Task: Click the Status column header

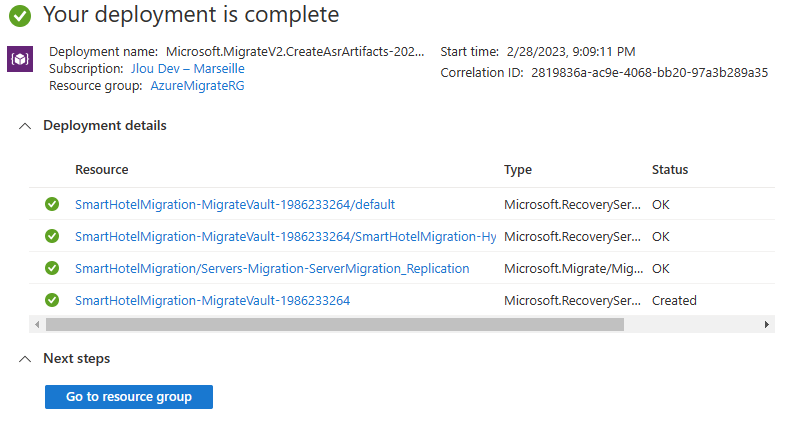Action: coord(670,170)
